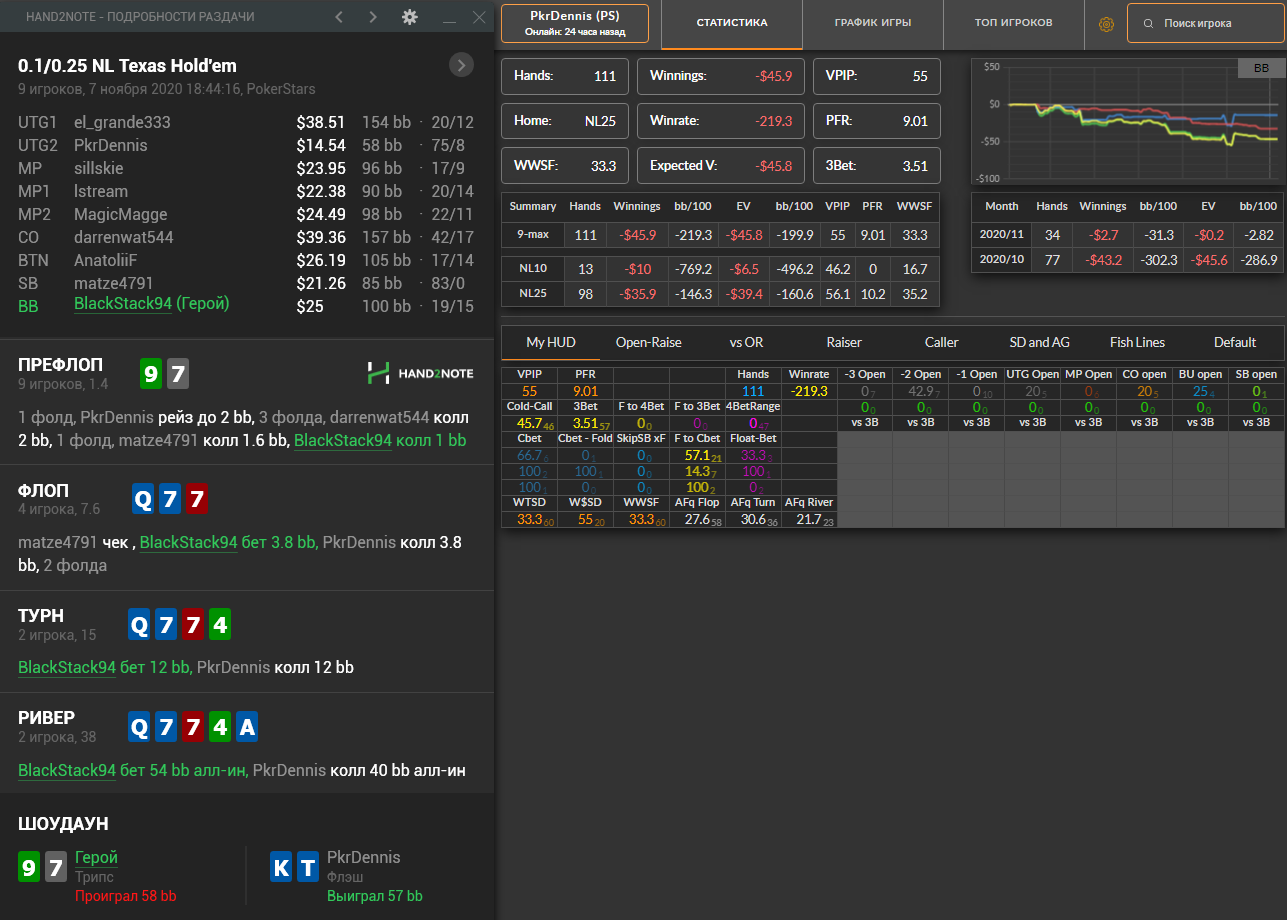This screenshot has height=920, width=1287.
Task: Click BlackStack94 link in river actions
Action: coord(67,771)
